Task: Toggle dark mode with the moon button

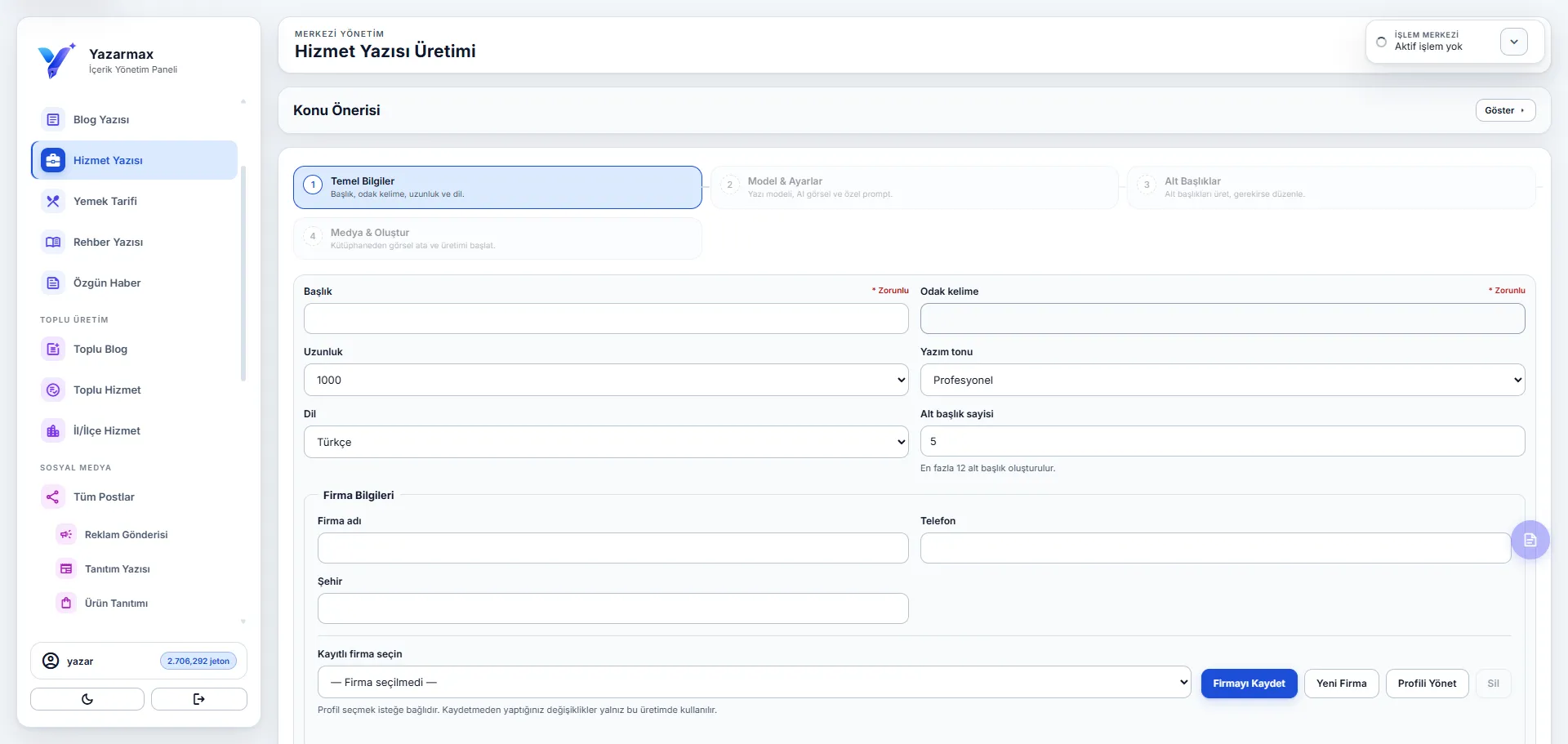Action: pos(87,699)
